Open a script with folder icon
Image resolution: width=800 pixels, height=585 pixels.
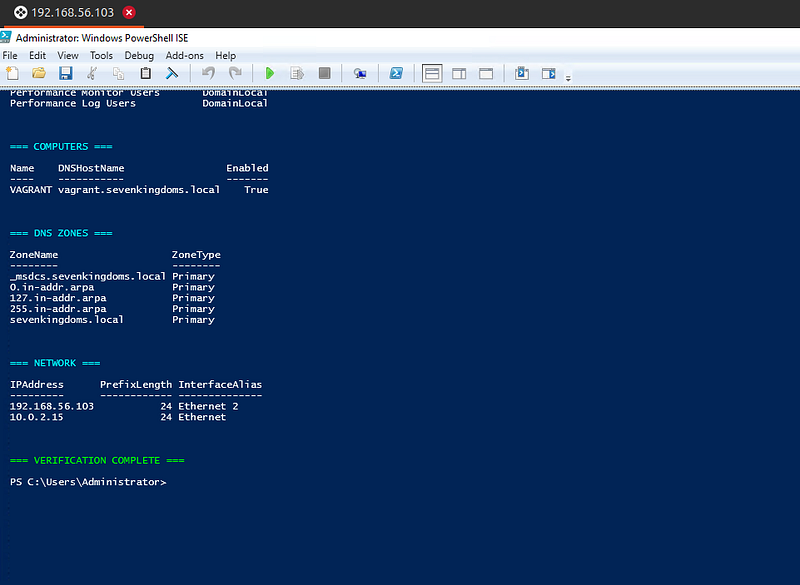click(x=39, y=73)
